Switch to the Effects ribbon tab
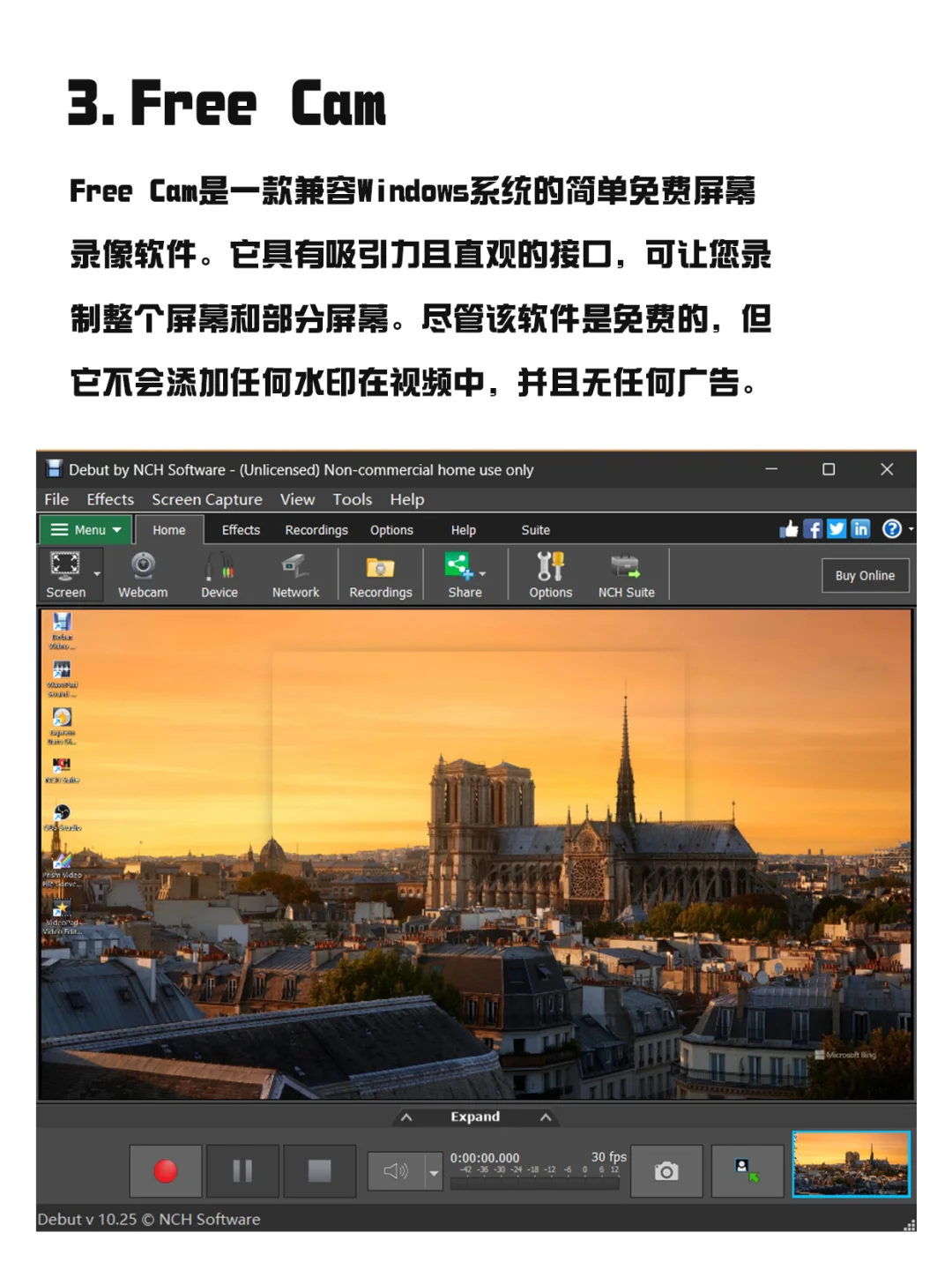The height and width of the screenshot is (1270, 952). pos(241,530)
